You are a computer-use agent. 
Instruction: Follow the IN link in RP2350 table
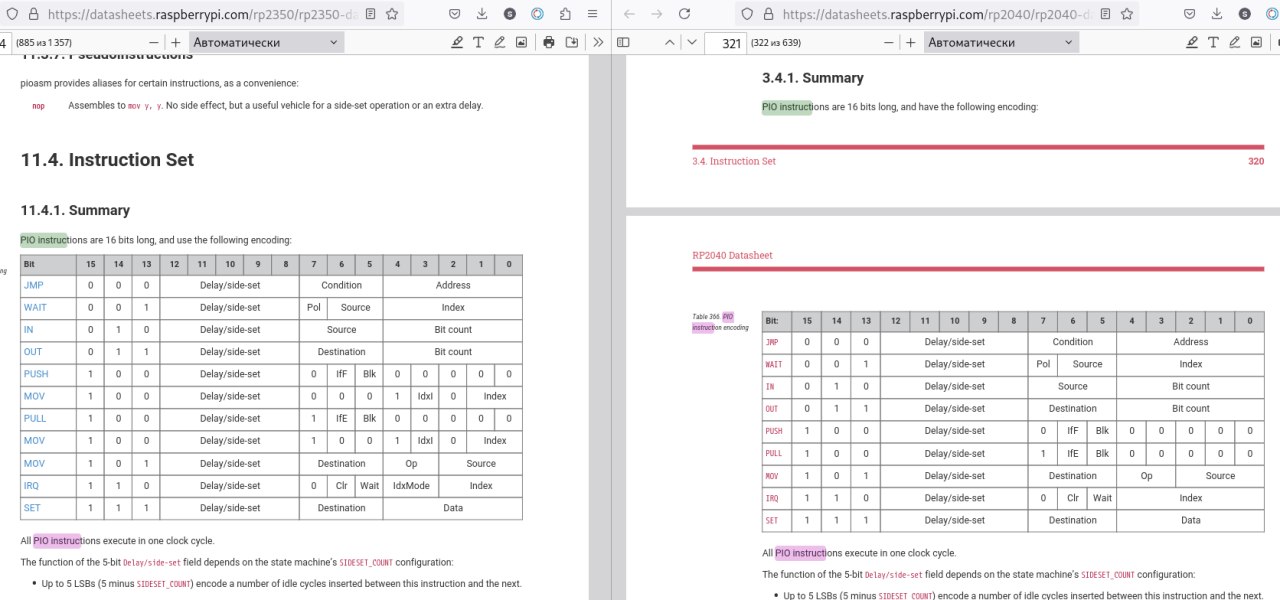point(28,329)
